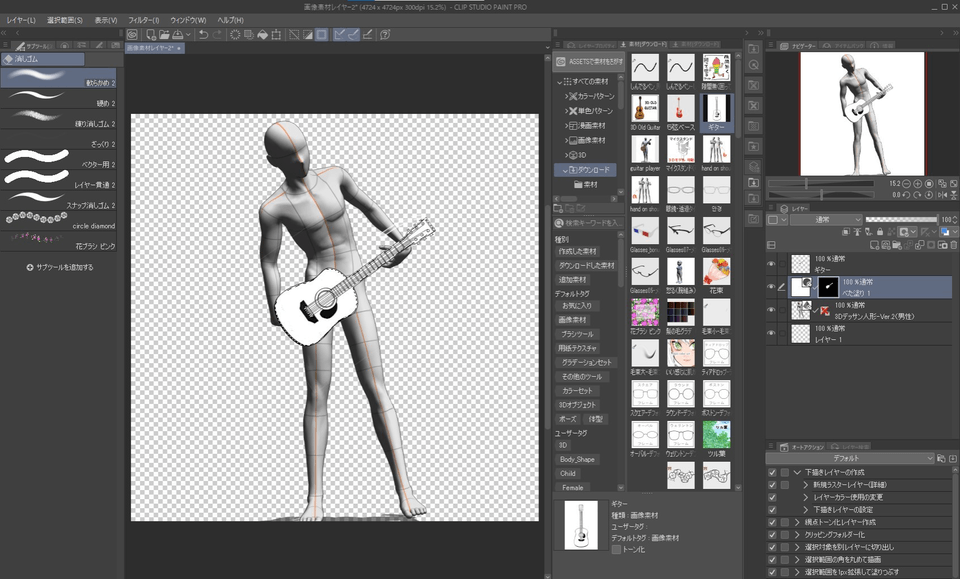Click the material search keyword field
This screenshot has height=579, width=960.
(588, 223)
